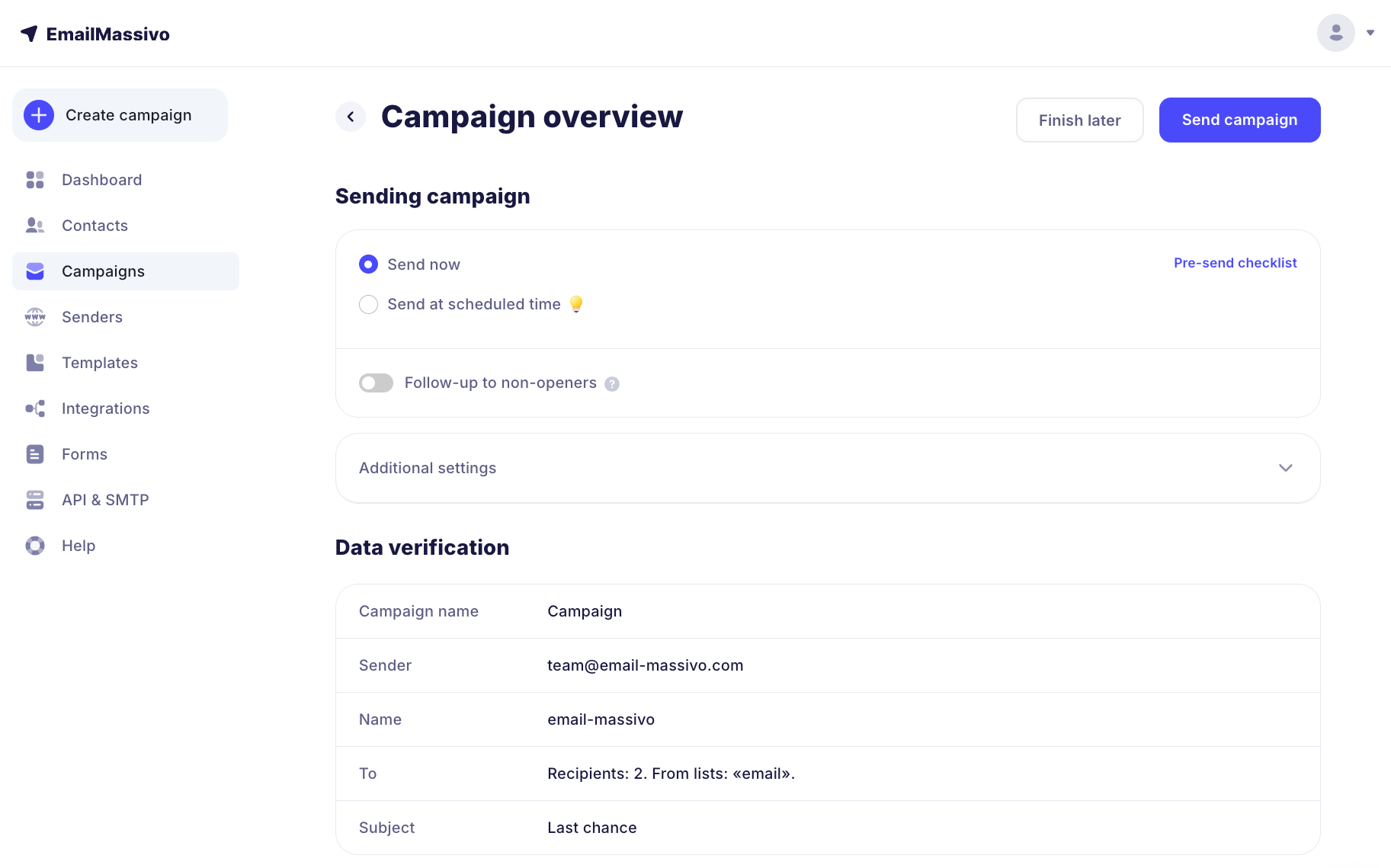Enable Follow-up to non-openers toggle
The image size is (1391, 868).
coord(376,383)
